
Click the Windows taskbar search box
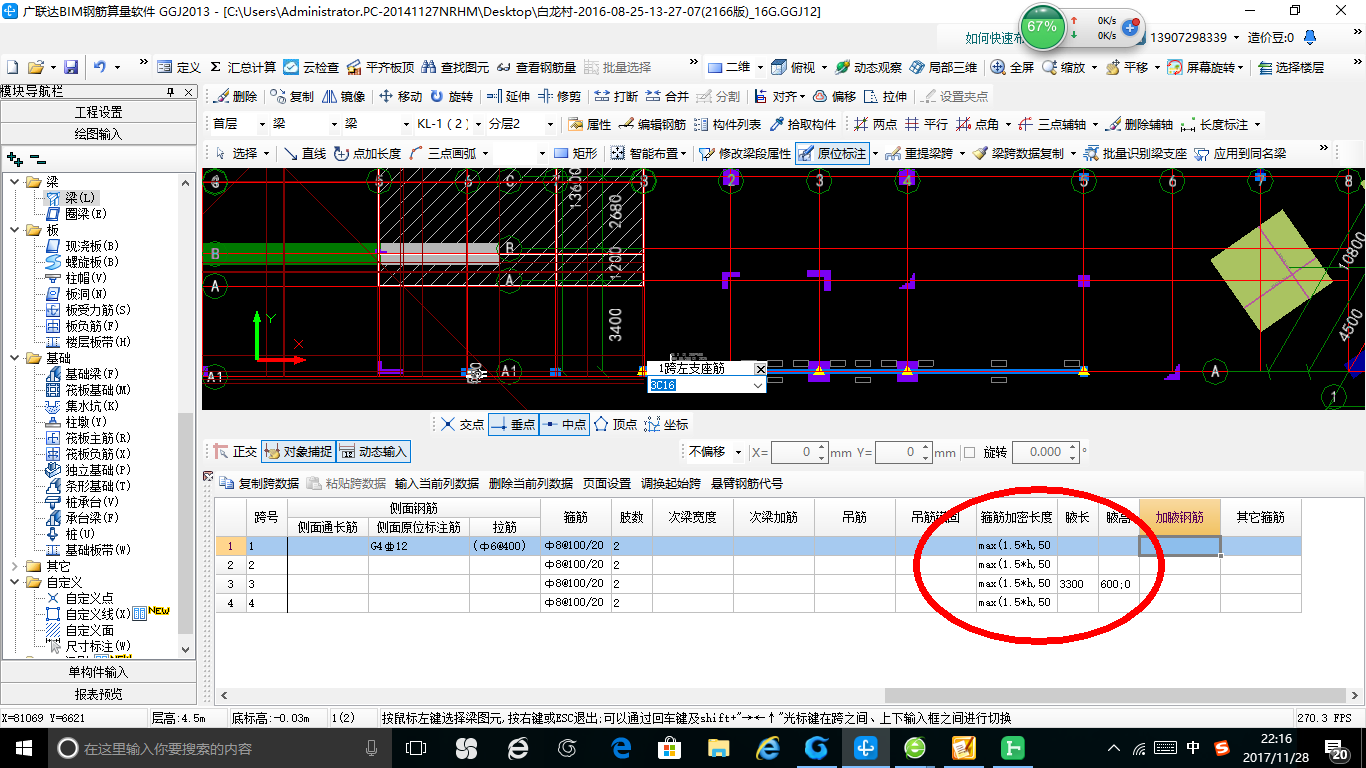coord(220,748)
